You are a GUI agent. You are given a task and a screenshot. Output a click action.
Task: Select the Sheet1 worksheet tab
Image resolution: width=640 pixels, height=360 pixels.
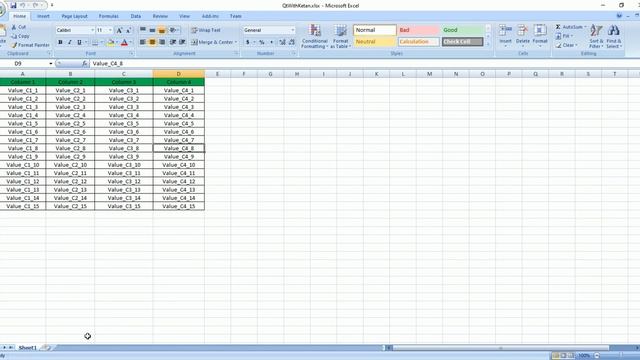27,348
